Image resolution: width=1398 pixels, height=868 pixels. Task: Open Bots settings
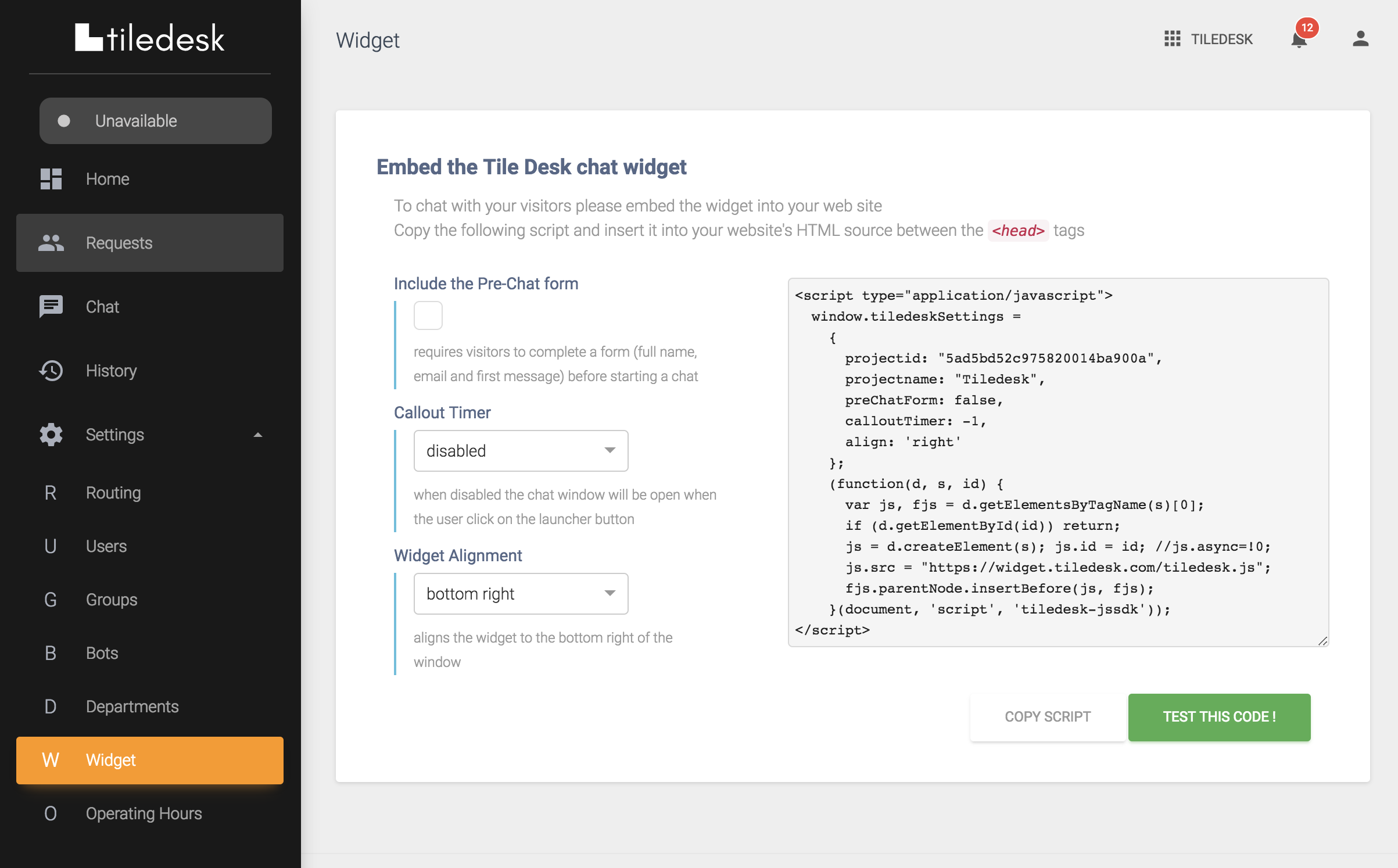[x=150, y=653]
